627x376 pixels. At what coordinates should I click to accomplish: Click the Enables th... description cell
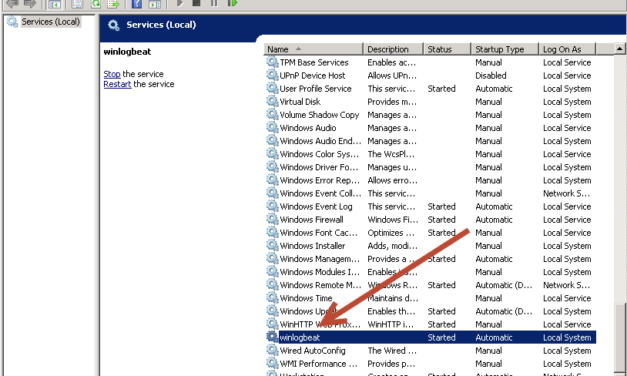click(x=391, y=311)
